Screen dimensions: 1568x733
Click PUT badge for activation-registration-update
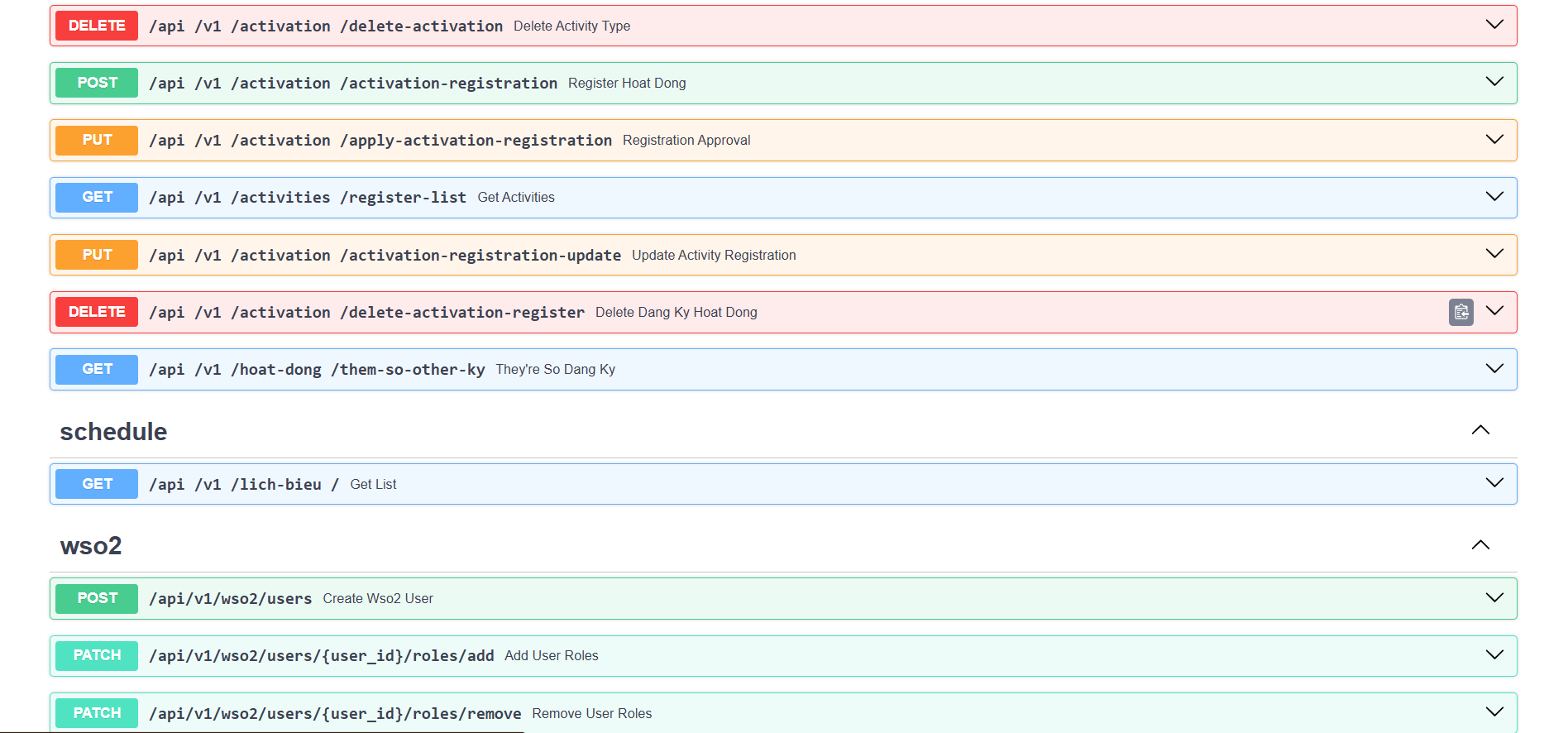point(97,255)
